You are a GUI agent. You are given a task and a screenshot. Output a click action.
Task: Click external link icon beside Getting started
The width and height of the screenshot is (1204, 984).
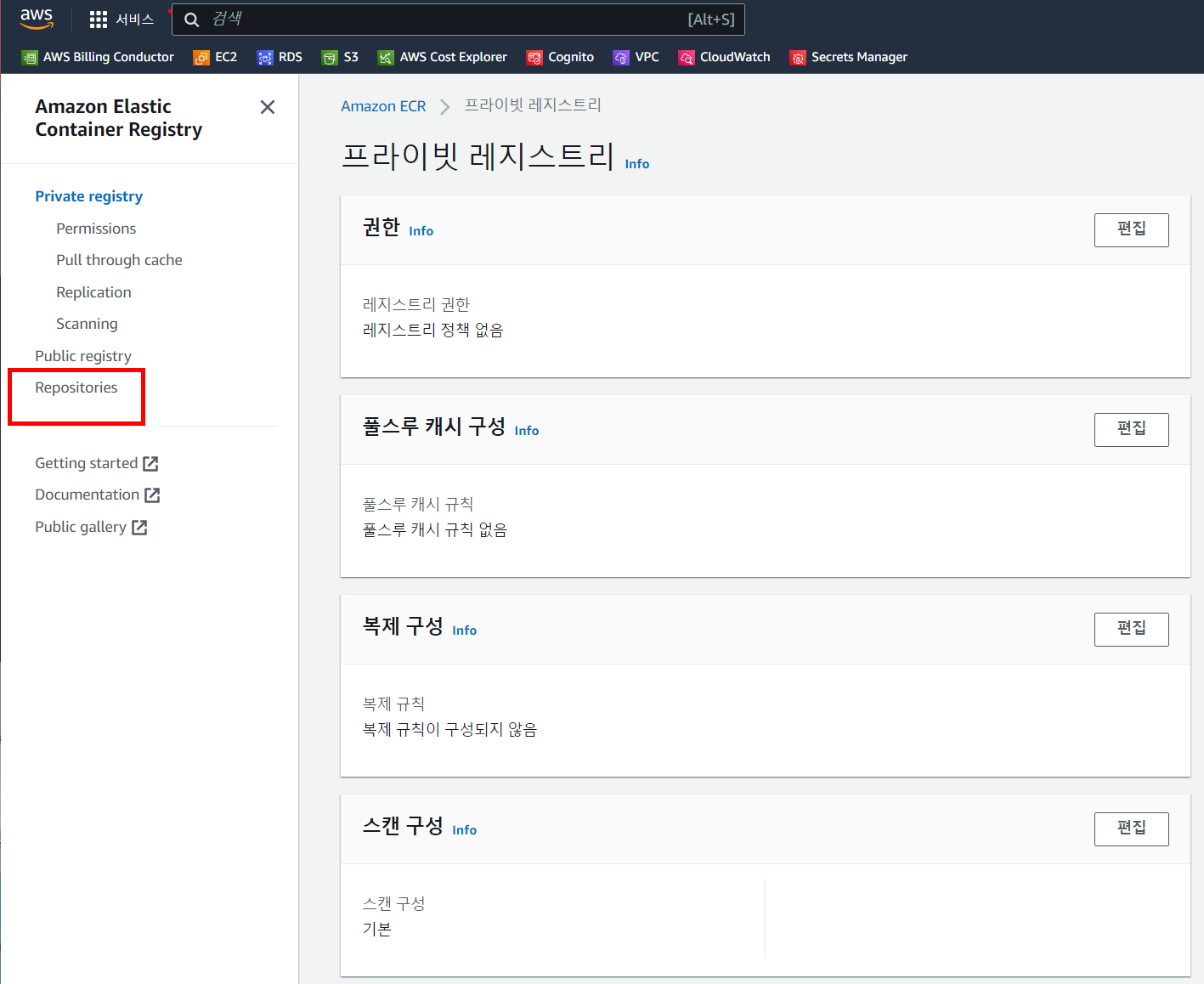click(150, 463)
